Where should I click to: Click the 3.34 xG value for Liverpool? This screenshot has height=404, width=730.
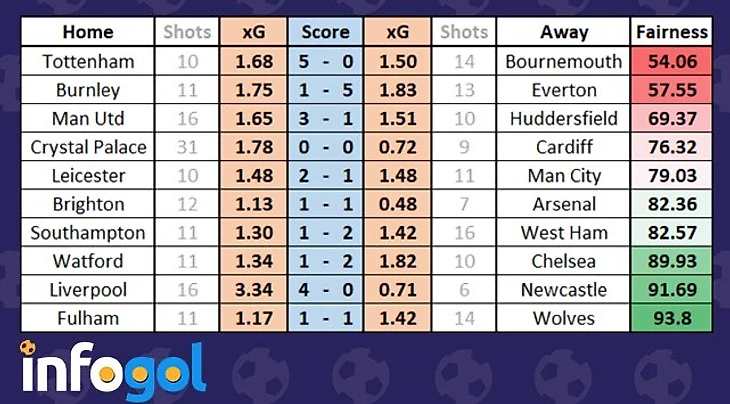[x=255, y=291]
